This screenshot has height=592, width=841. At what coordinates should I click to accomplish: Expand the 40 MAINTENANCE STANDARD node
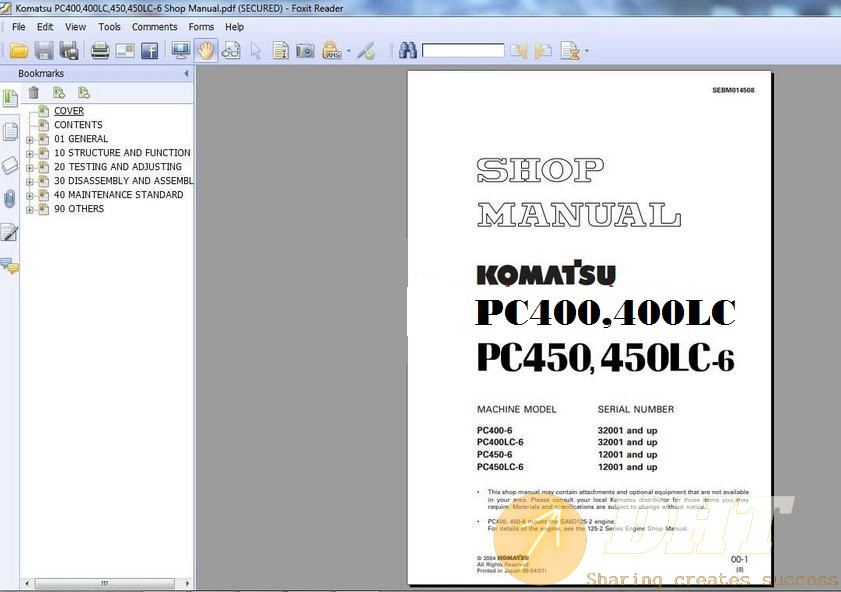click(30, 196)
